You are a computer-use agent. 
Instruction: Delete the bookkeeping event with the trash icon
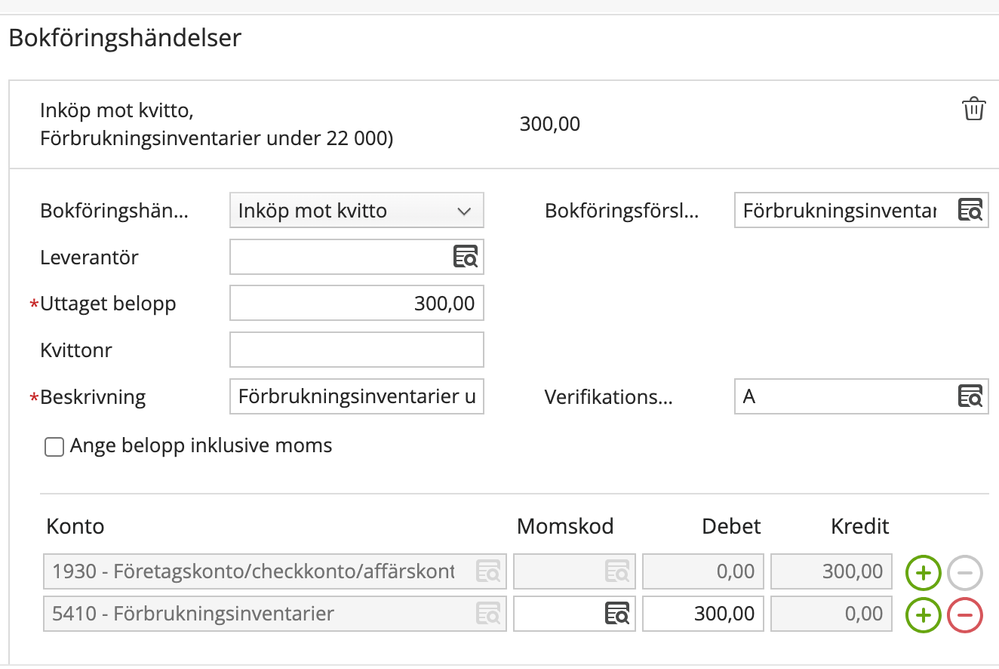pos(974,109)
